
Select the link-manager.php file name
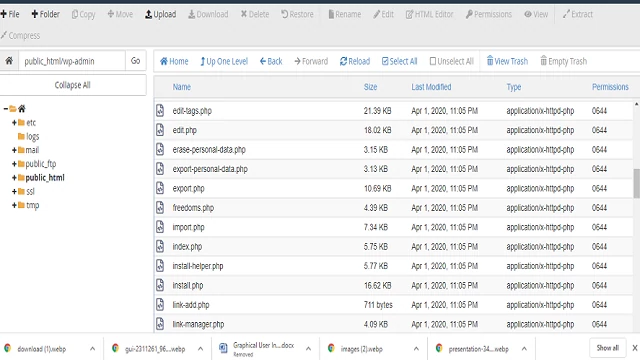tap(198, 324)
